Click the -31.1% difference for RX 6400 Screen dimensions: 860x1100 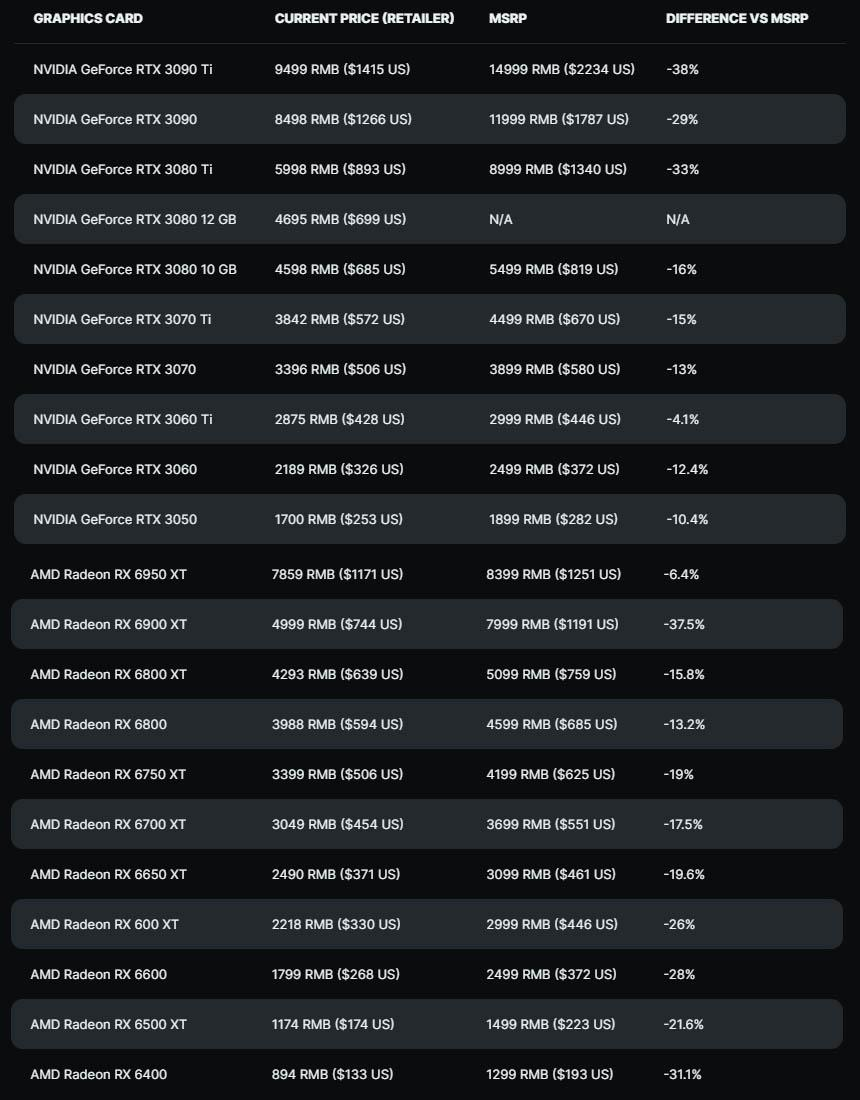coord(683,1074)
